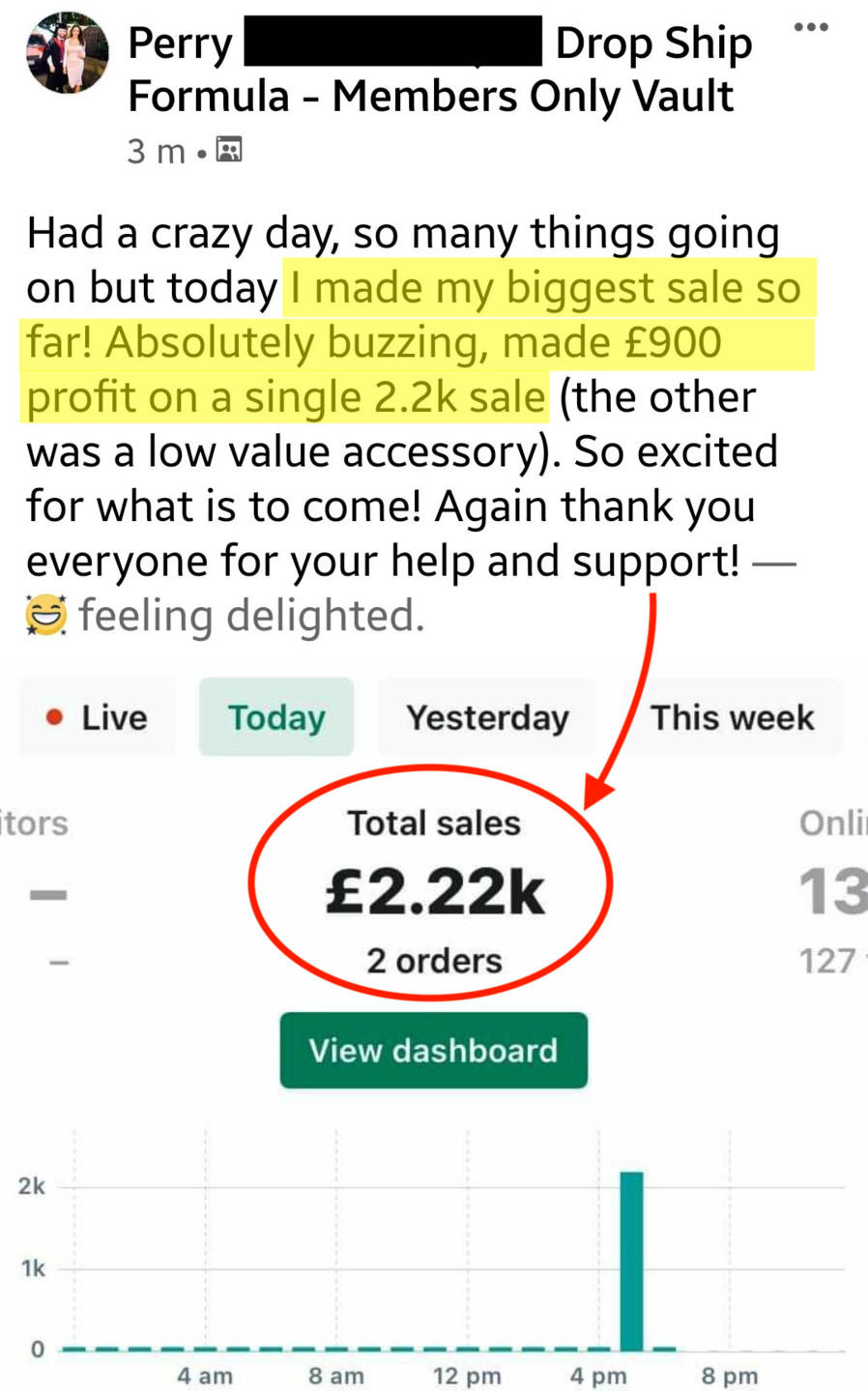
Task: Click the tall 4 pm sales bar
Action: tap(631, 1260)
